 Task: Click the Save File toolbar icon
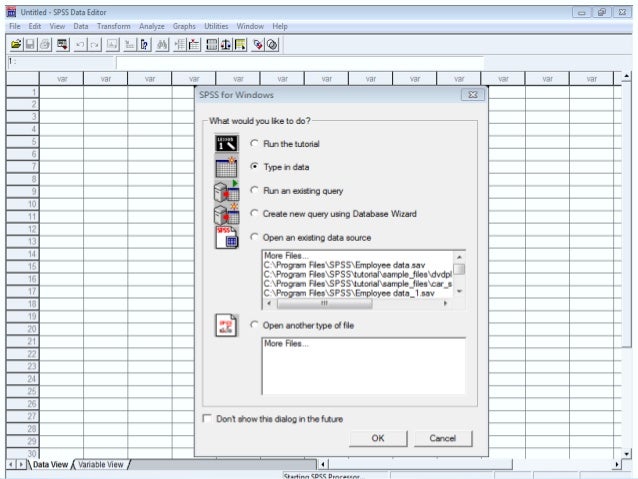pos(30,44)
